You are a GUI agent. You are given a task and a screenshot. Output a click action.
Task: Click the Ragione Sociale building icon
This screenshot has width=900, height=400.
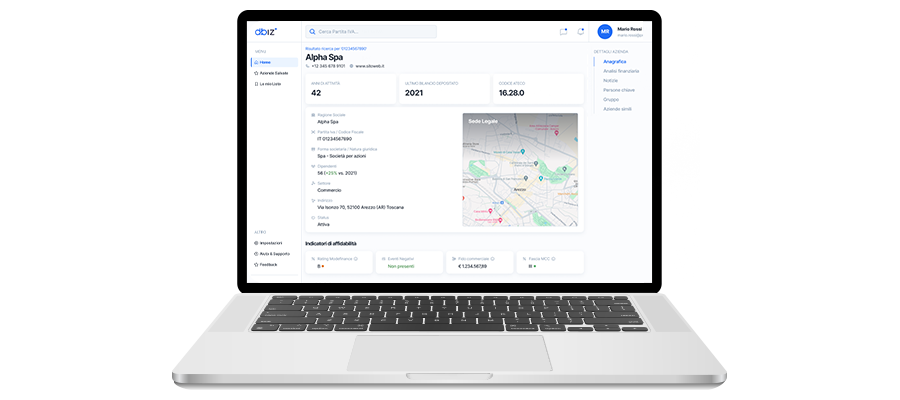313,115
